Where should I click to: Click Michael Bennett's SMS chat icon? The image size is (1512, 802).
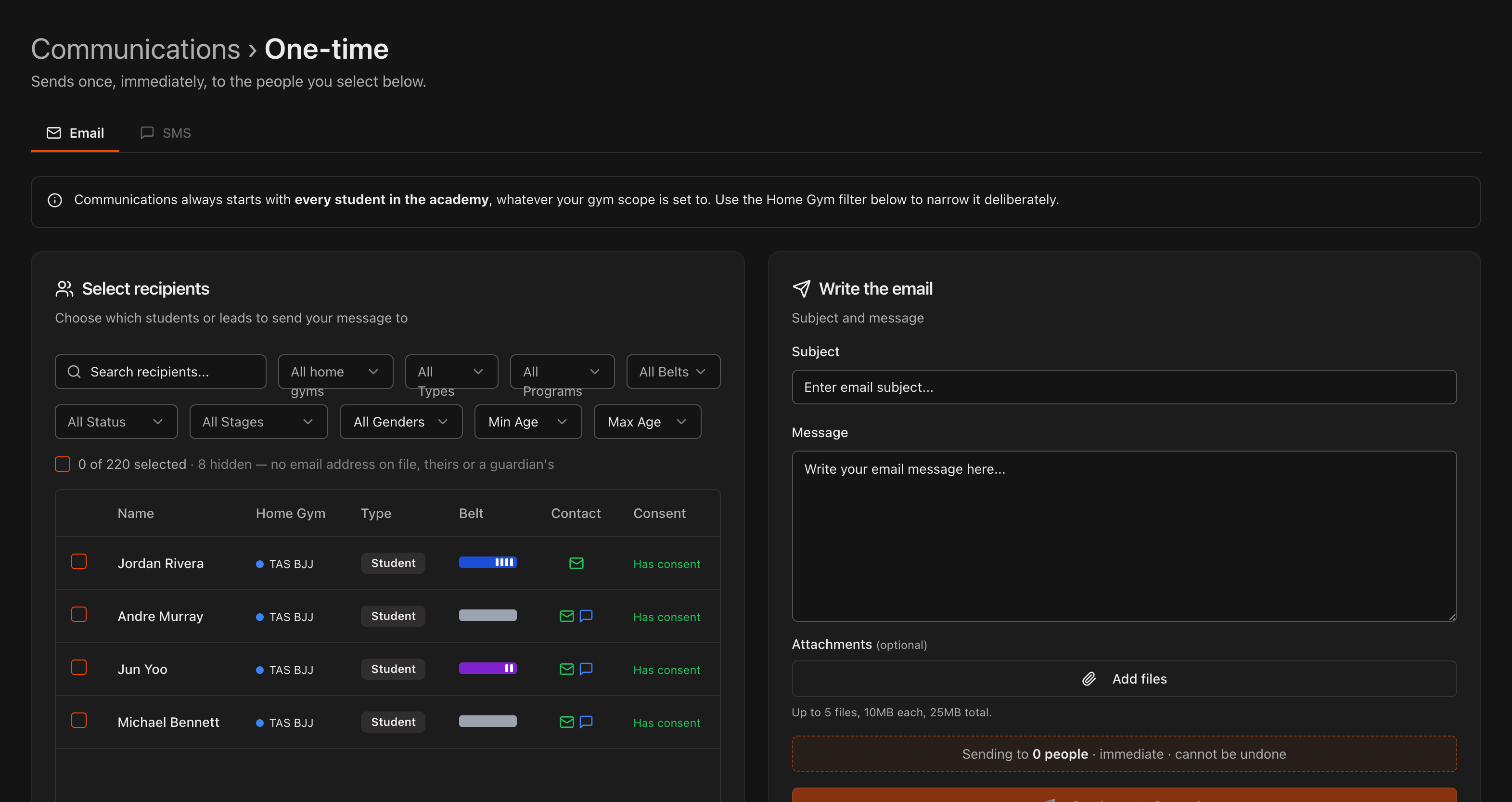click(586, 722)
